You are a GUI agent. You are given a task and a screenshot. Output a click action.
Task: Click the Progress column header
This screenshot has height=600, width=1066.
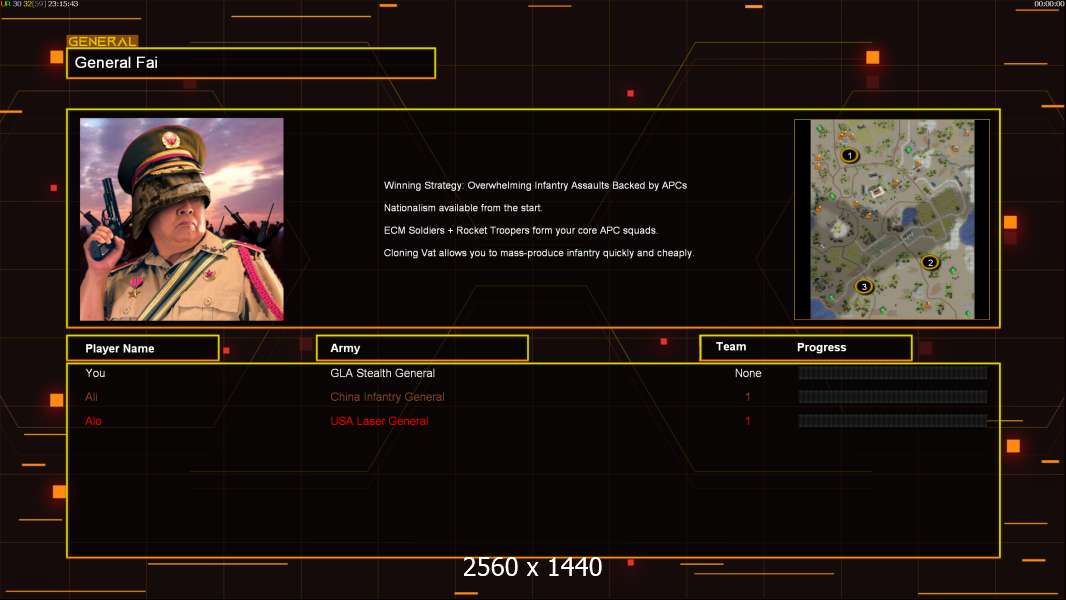coord(821,347)
